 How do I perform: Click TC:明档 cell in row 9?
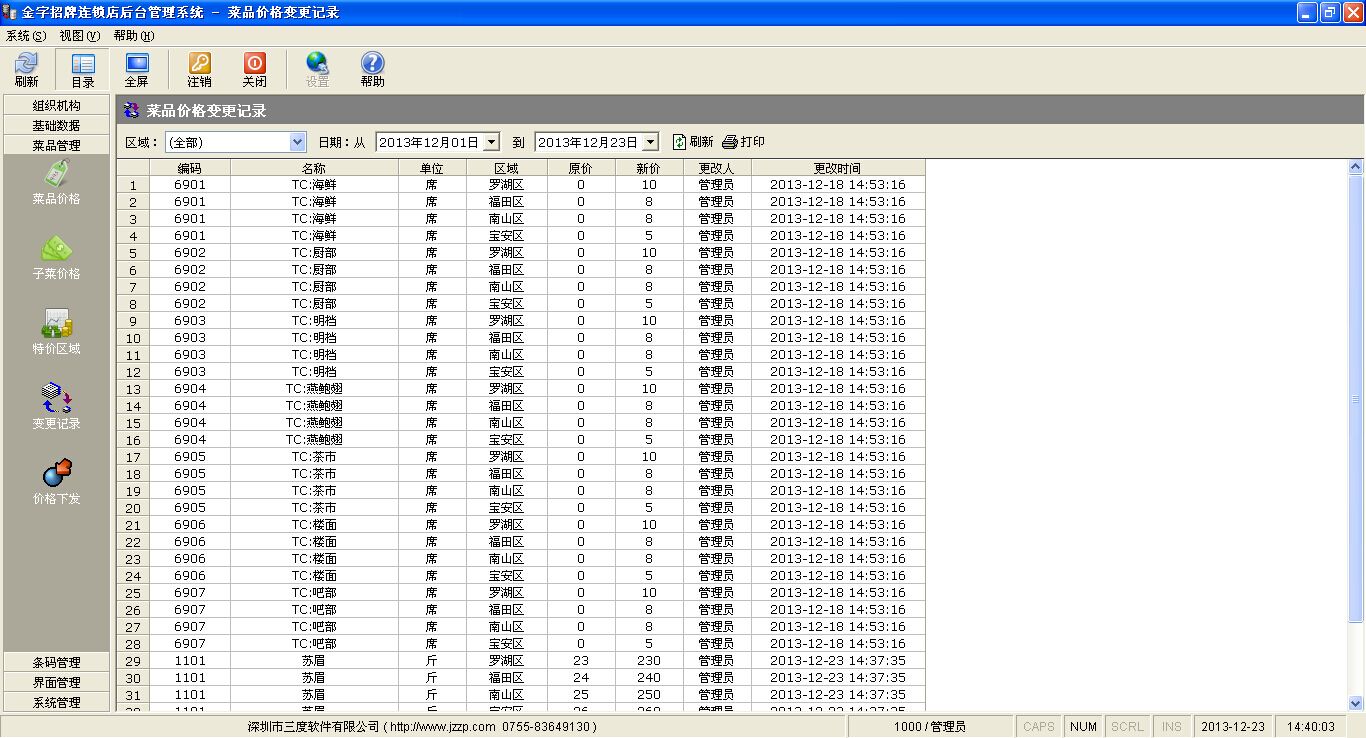tap(314, 321)
